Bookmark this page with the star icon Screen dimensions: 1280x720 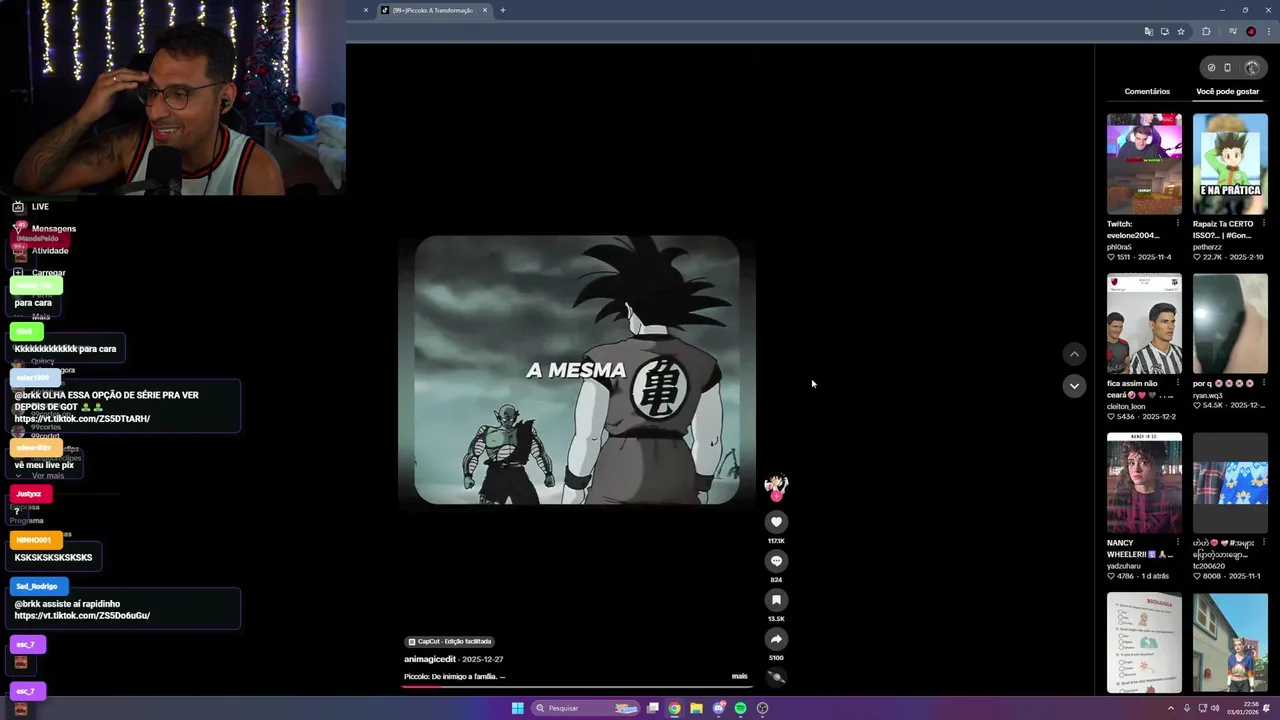click(x=1180, y=32)
